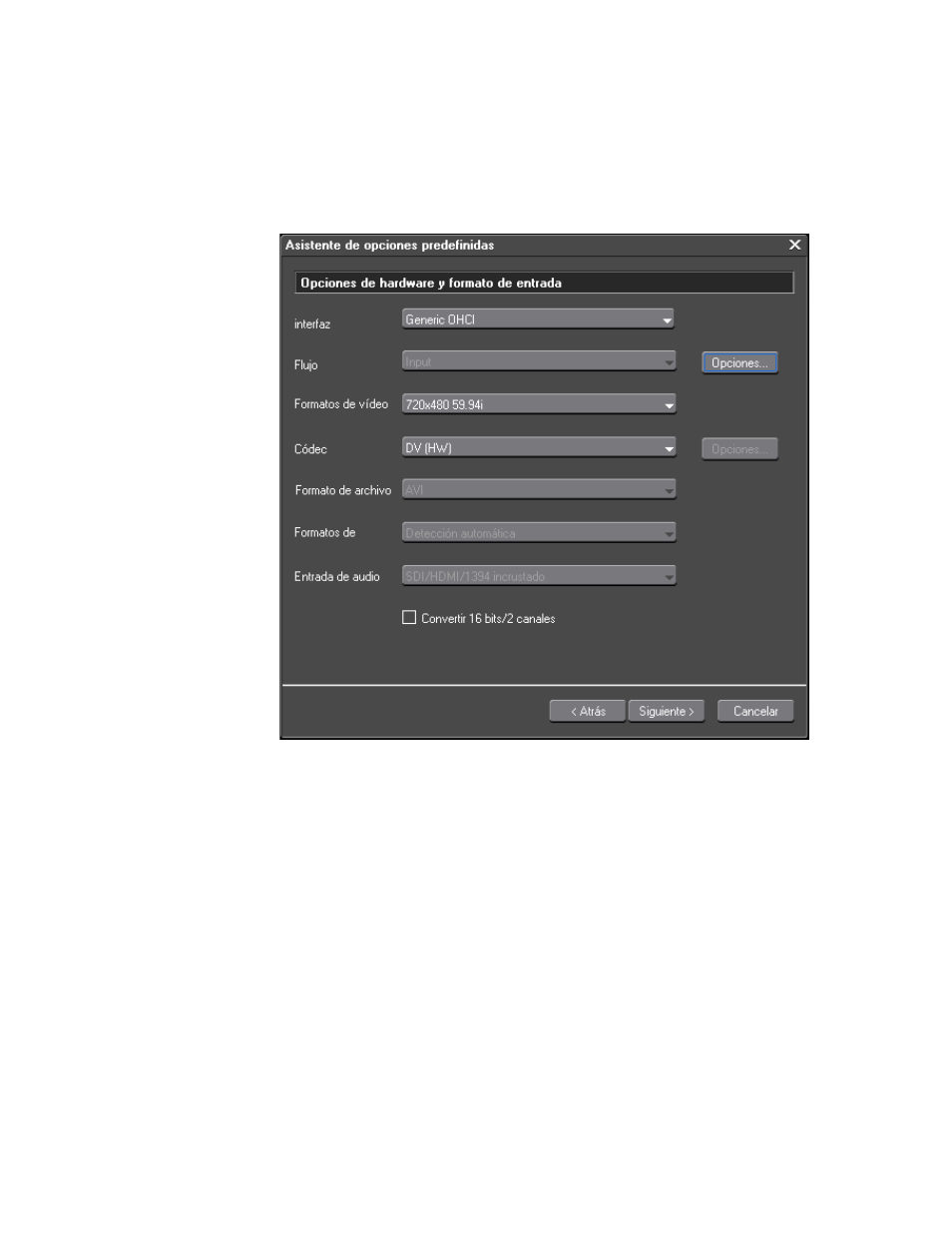Click the 'Formato de archivo' label
This screenshot has width=952, height=1233.
(343, 490)
